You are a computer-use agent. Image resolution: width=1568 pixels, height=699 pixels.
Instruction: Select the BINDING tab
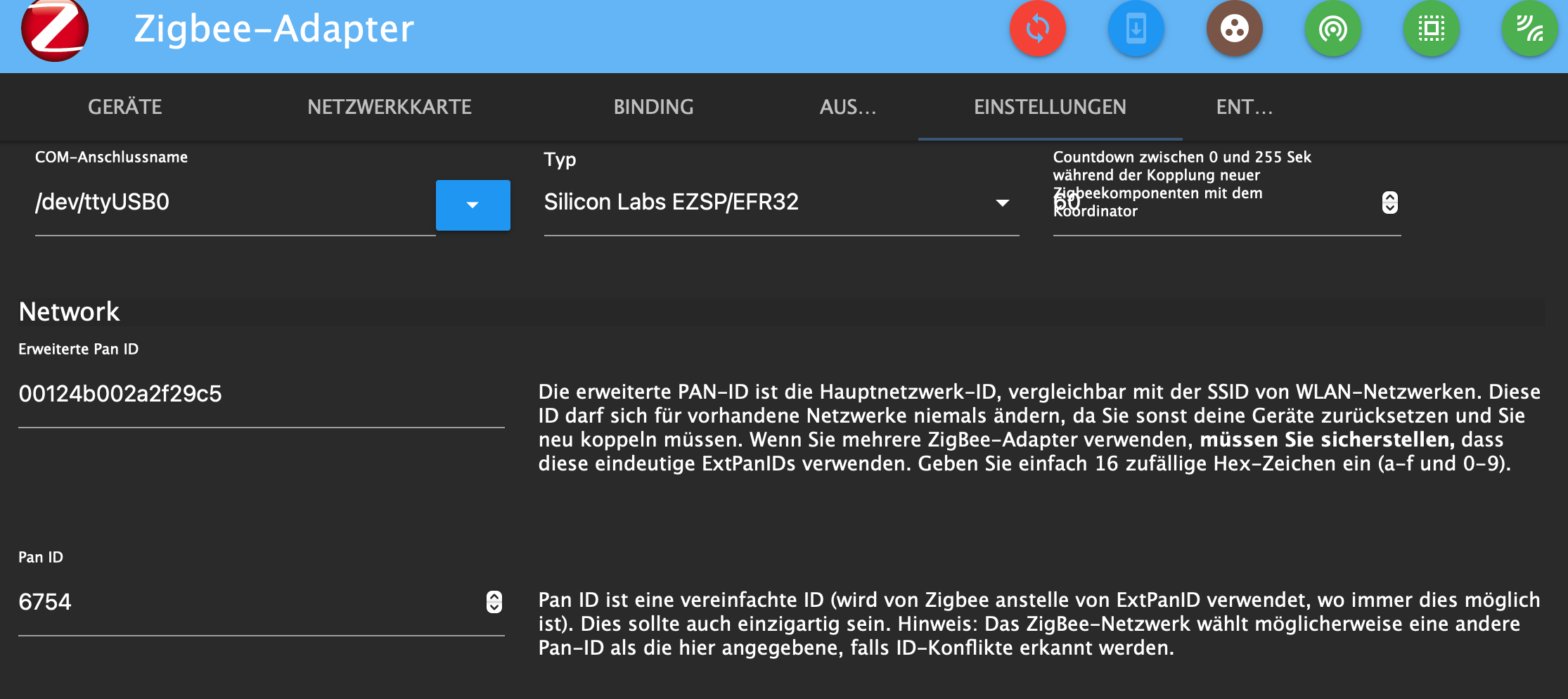[x=654, y=107]
